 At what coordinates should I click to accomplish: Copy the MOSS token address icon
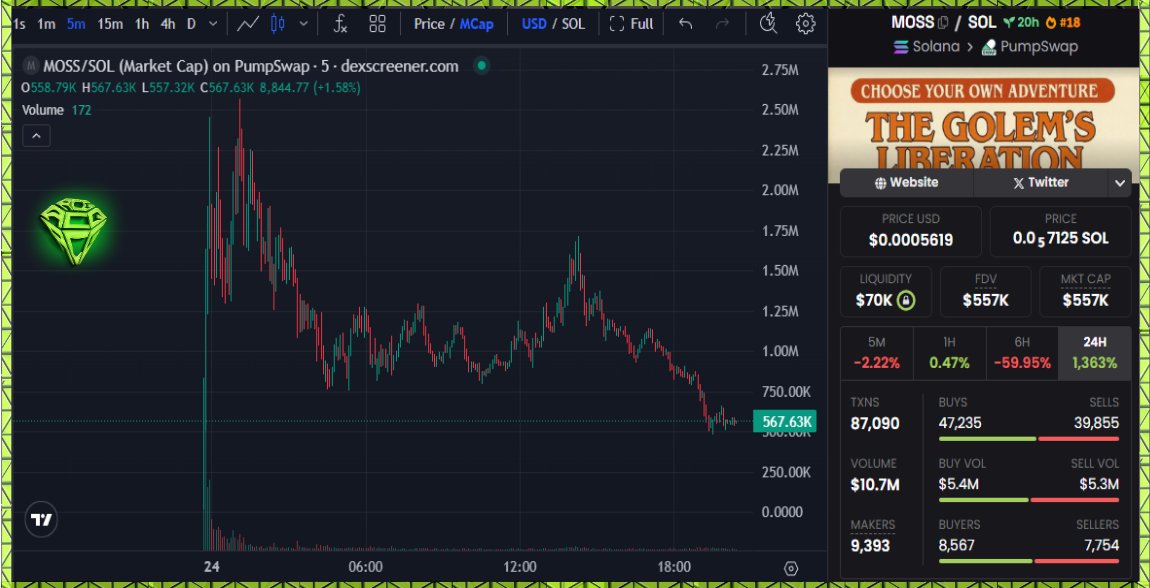pyautogui.click(x=943, y=23)
